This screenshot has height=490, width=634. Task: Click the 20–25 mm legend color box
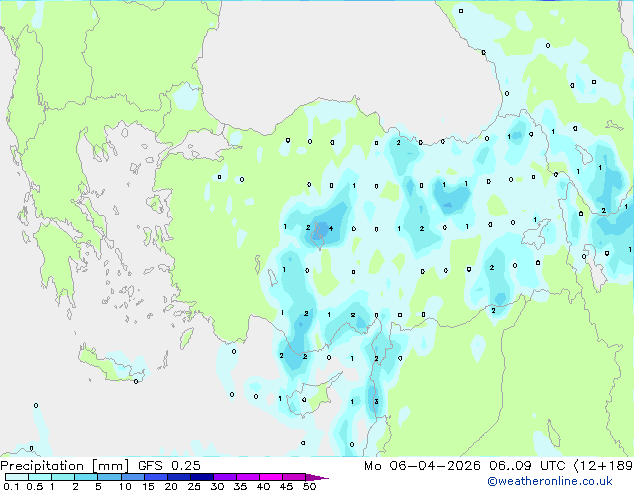178,477
